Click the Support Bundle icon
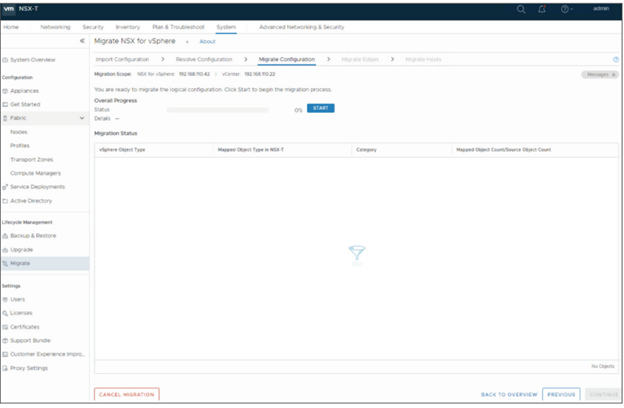 coord(5,341)
